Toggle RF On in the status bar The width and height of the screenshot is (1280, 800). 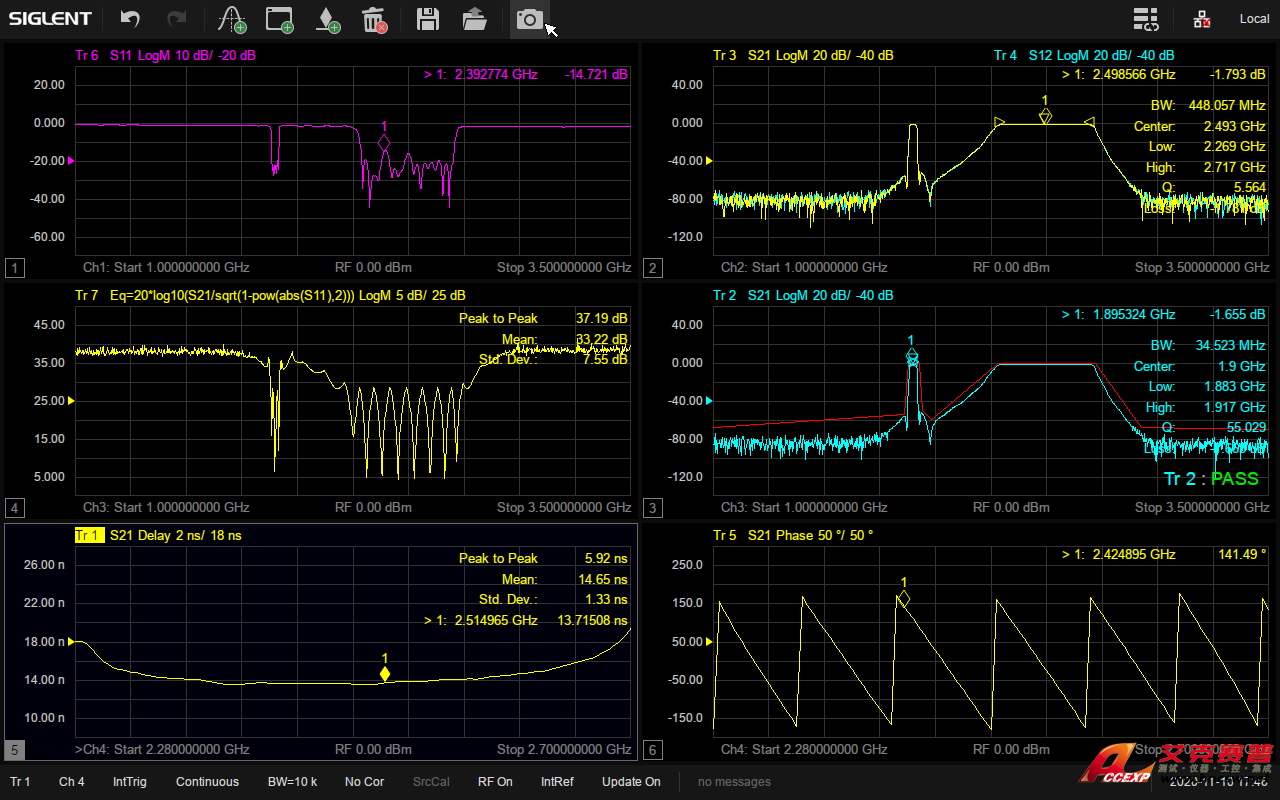click(495, 782)
